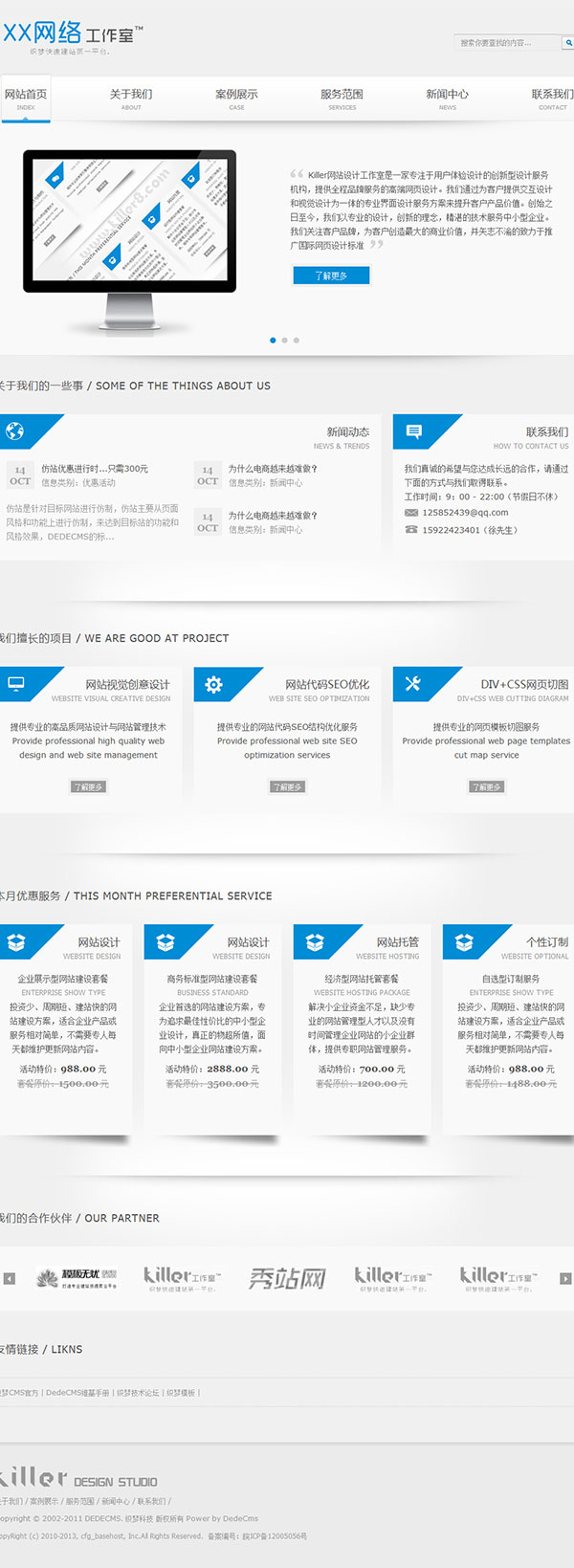Open the 联系我们 CONTACT nav item
Screen dimensions: 574x1568
[552, 99]
